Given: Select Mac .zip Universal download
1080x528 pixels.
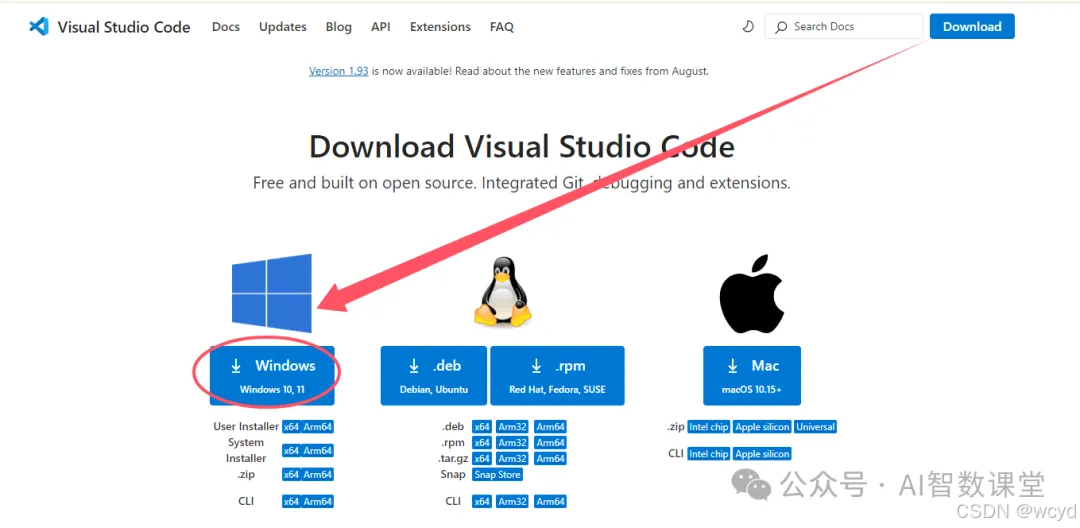Looking at the screenshot, I should tap(816, 427).
